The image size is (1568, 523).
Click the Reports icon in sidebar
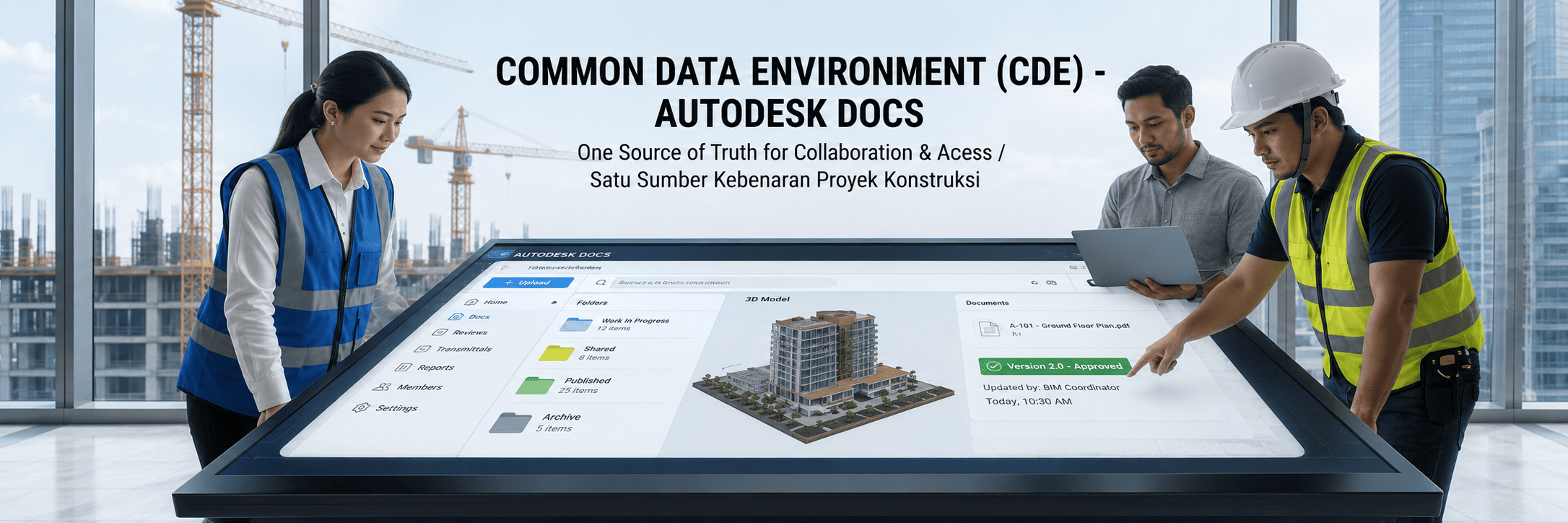pos(404,367)
